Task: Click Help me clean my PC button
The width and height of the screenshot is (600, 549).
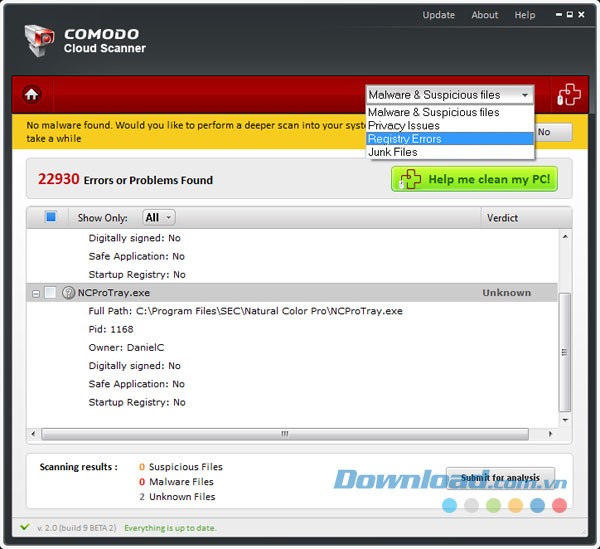Action: click(x=474, y=179)
